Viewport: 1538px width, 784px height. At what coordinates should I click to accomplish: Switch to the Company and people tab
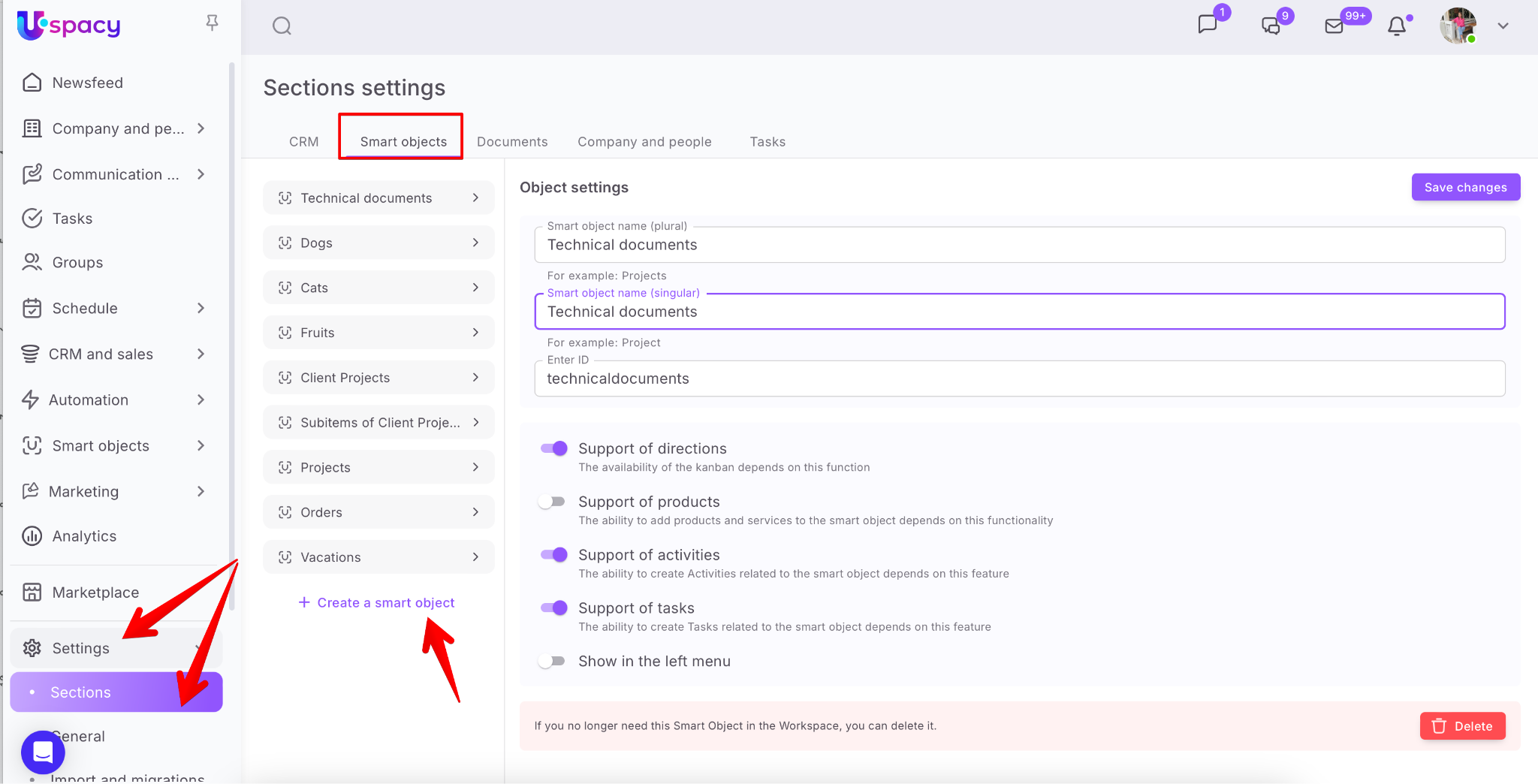[644, 142]
